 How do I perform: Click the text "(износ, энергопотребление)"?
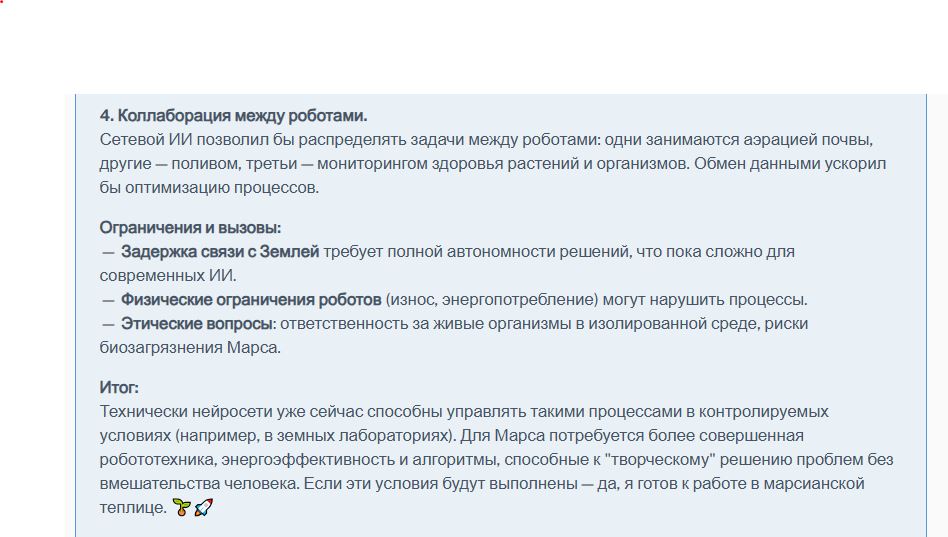[492, 300]
